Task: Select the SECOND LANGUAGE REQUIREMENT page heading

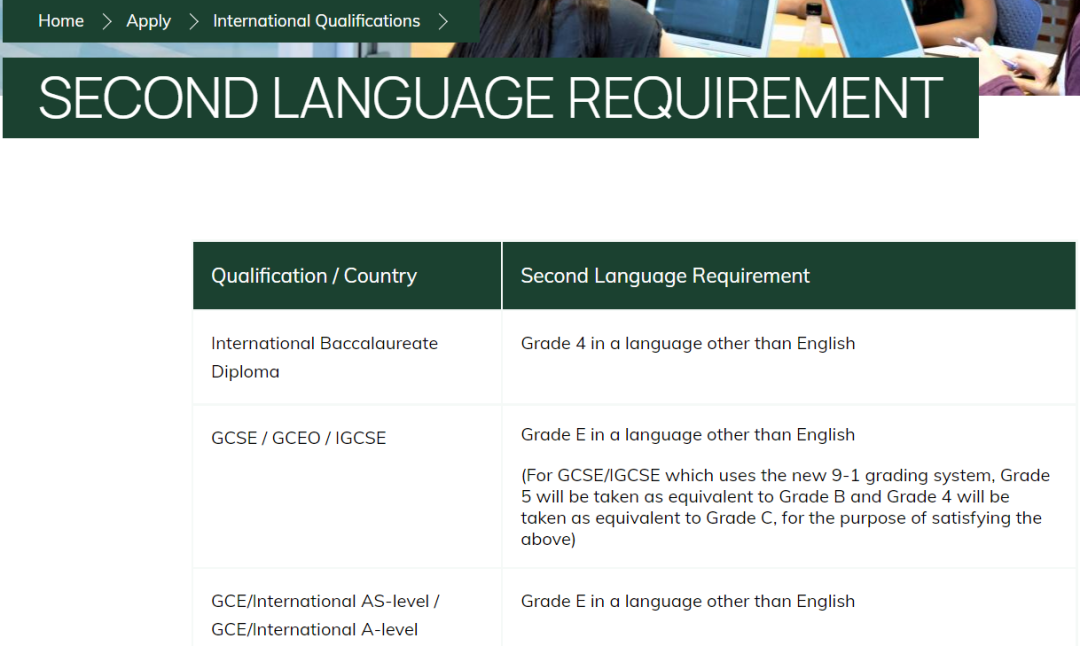Action: point(489,97)
